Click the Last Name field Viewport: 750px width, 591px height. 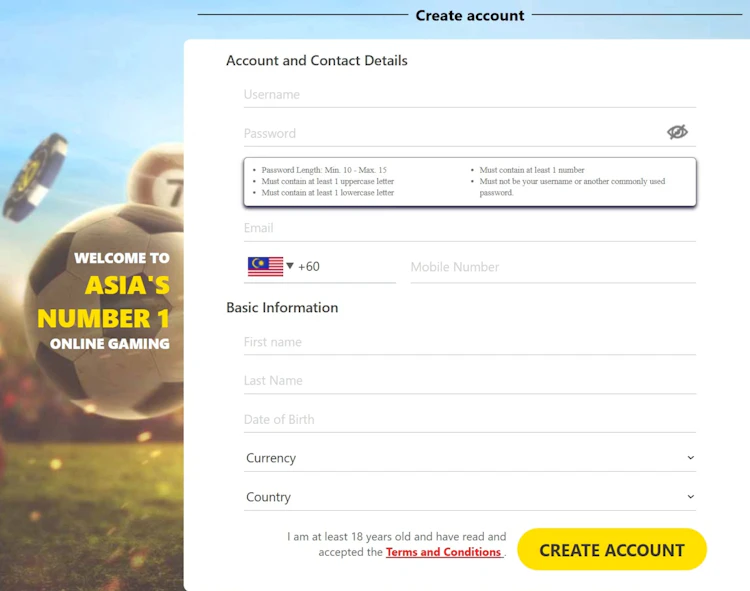pos(470,381)
